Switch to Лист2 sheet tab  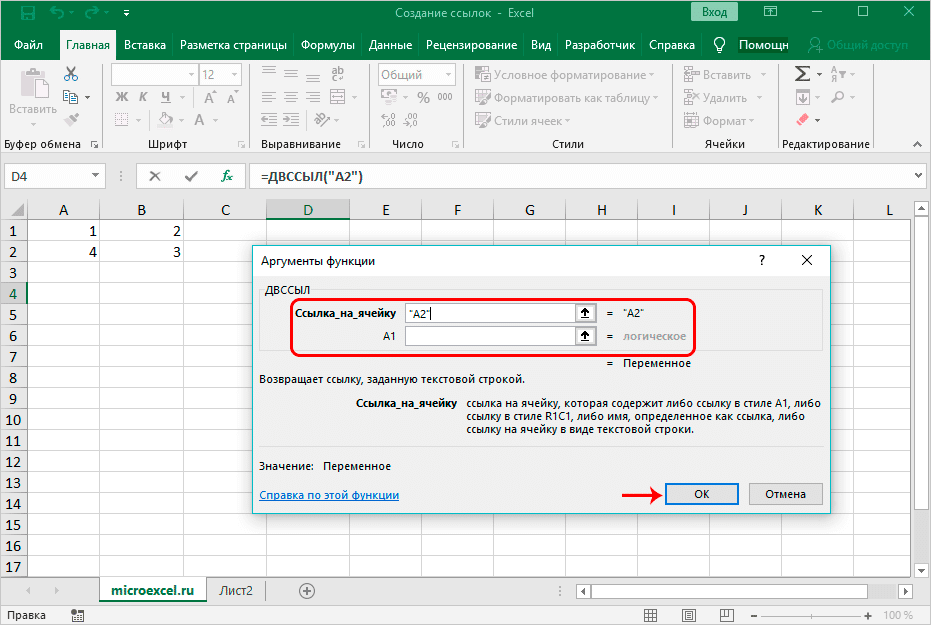tap(236, 591)
